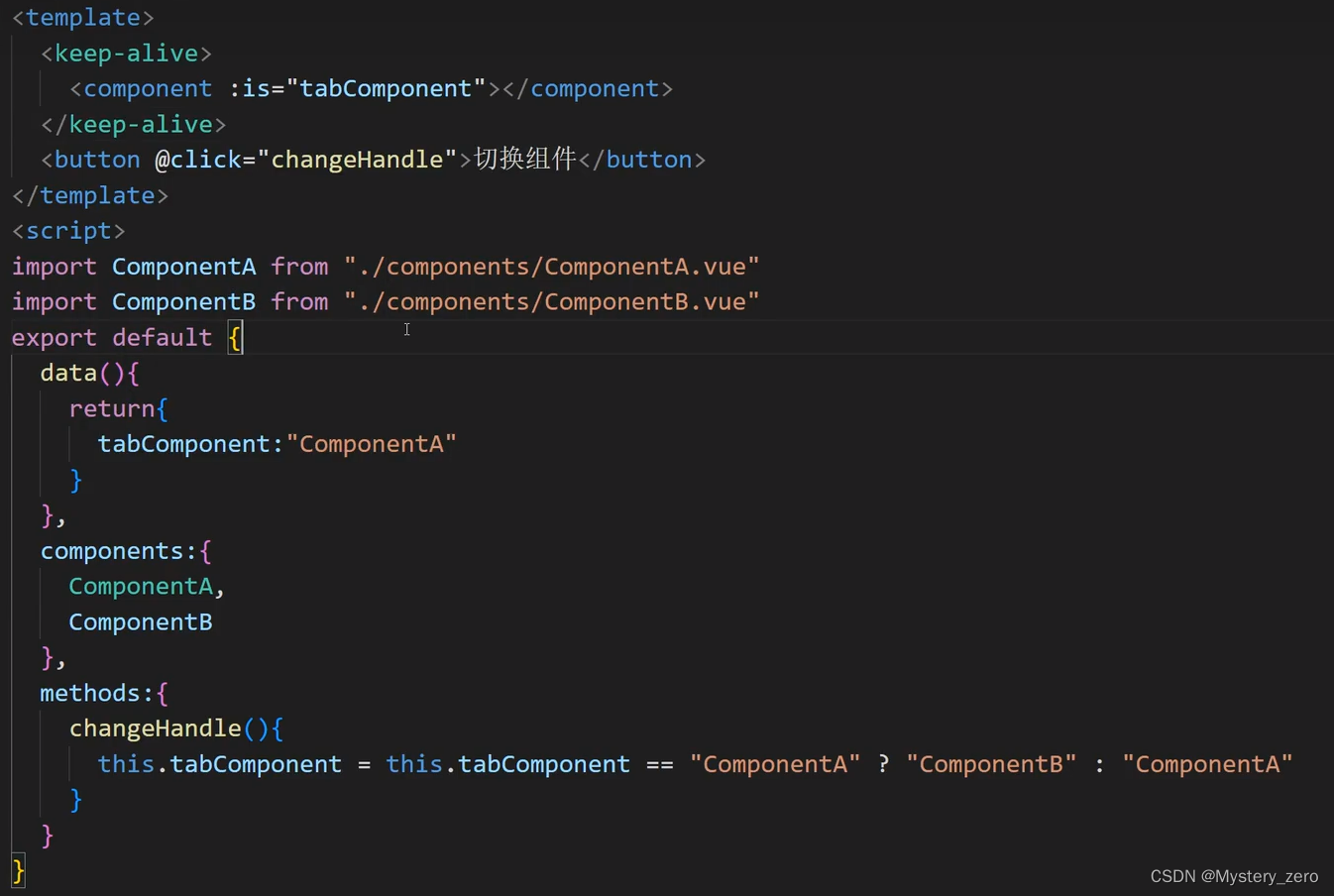
Task: Click the return{ statement
Action: click(x=119, y=409)
